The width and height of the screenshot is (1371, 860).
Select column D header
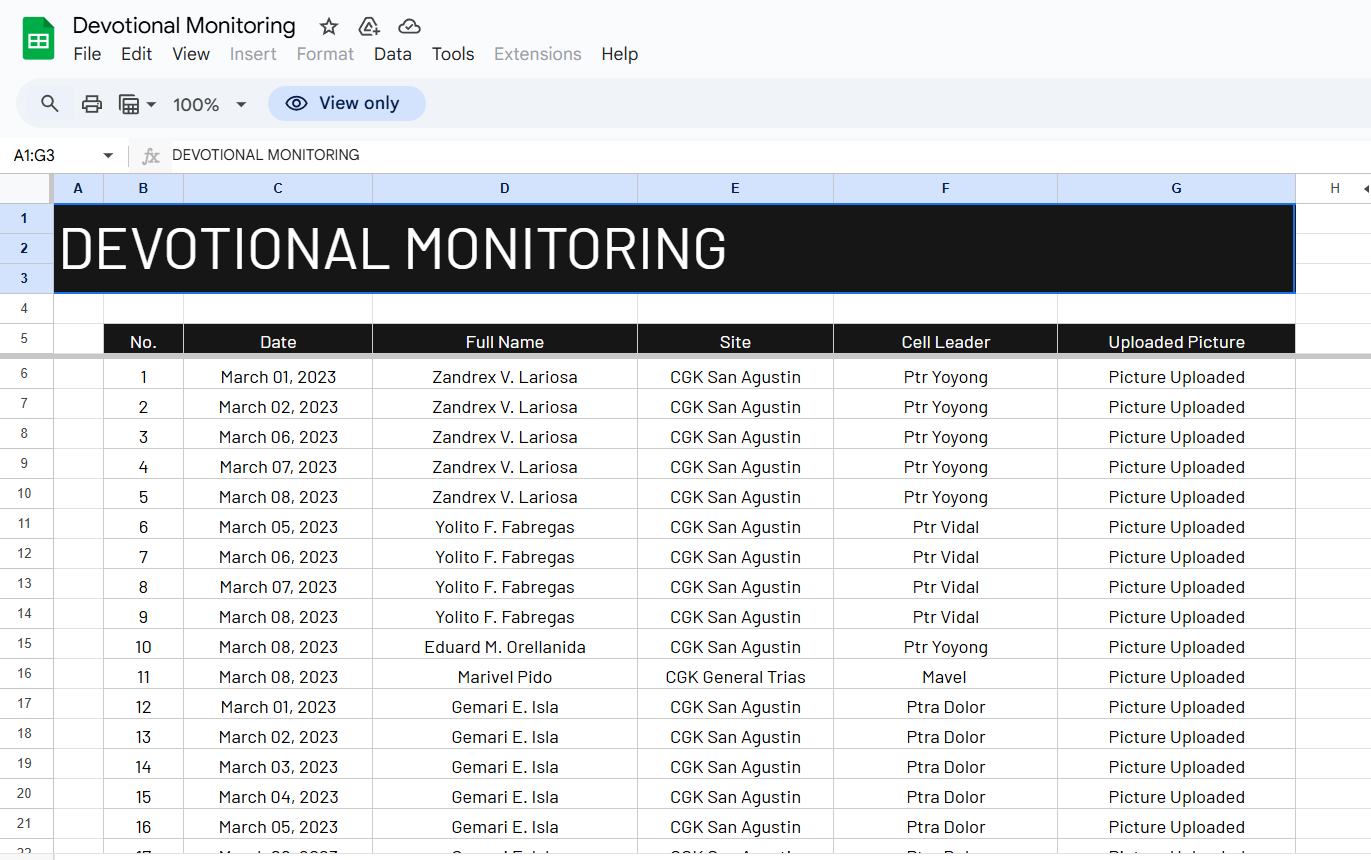[505, 188]
